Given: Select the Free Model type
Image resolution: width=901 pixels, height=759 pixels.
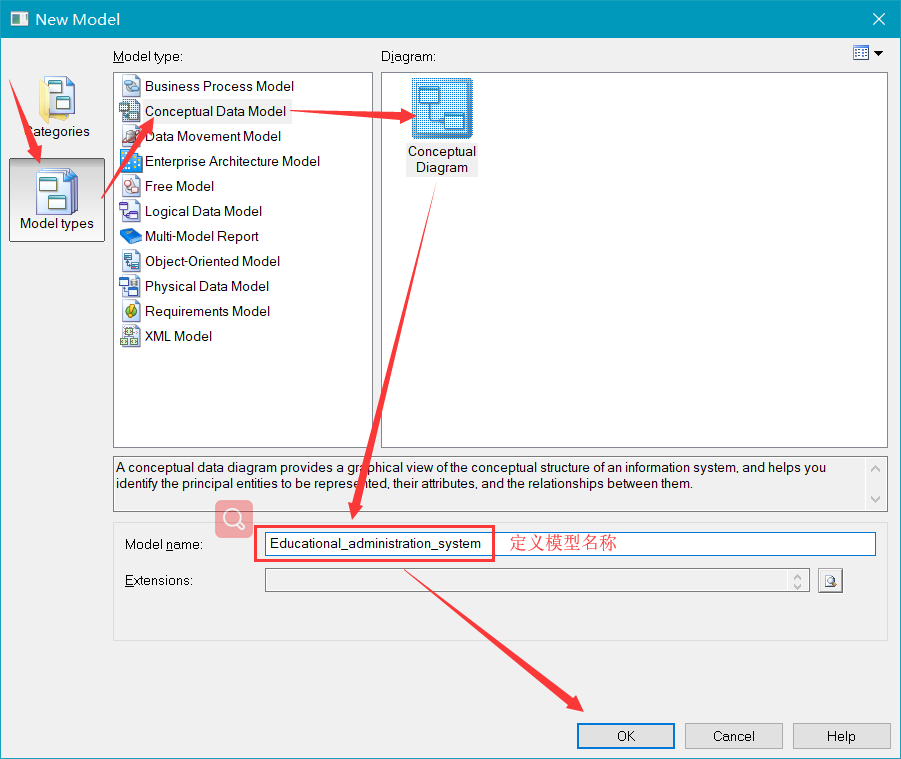Looking at the screenshot, I should click(x=180, y=186).
